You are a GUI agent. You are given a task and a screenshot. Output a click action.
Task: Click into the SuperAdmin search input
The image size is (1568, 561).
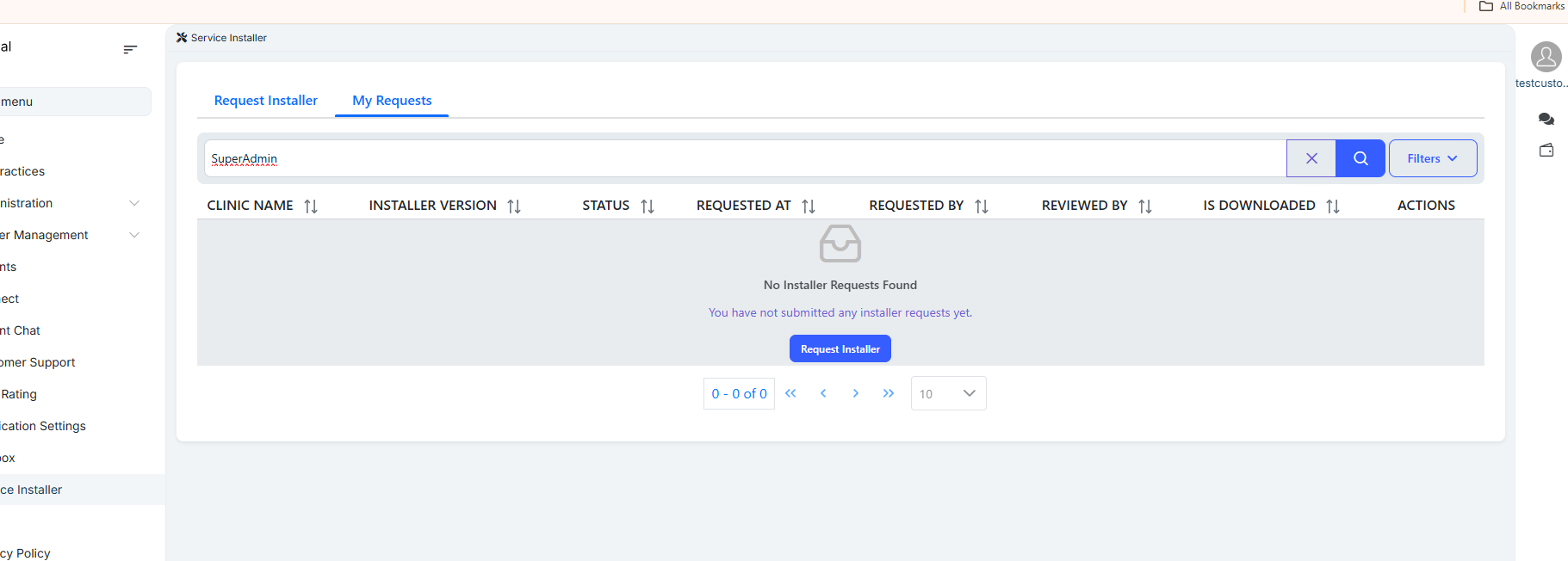pos(741,158)
